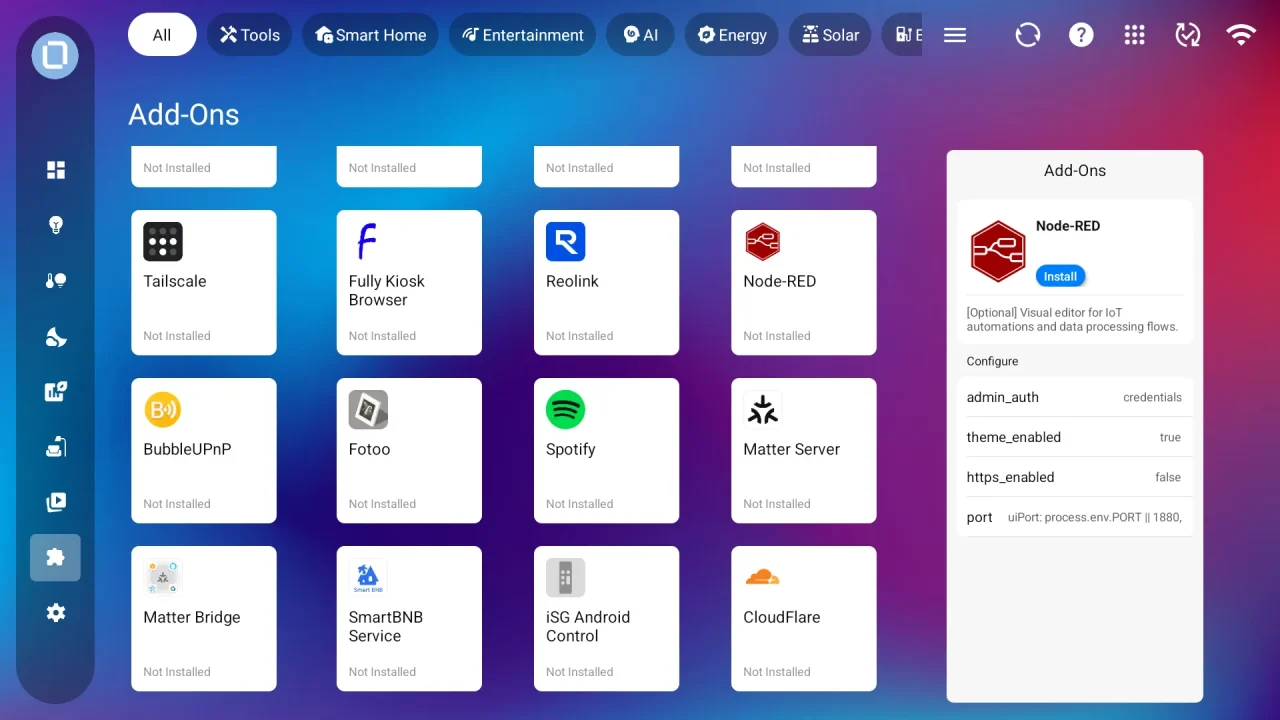Open the Spotify add-on card
Viewport: 1280px width, 720px height.
606,450
